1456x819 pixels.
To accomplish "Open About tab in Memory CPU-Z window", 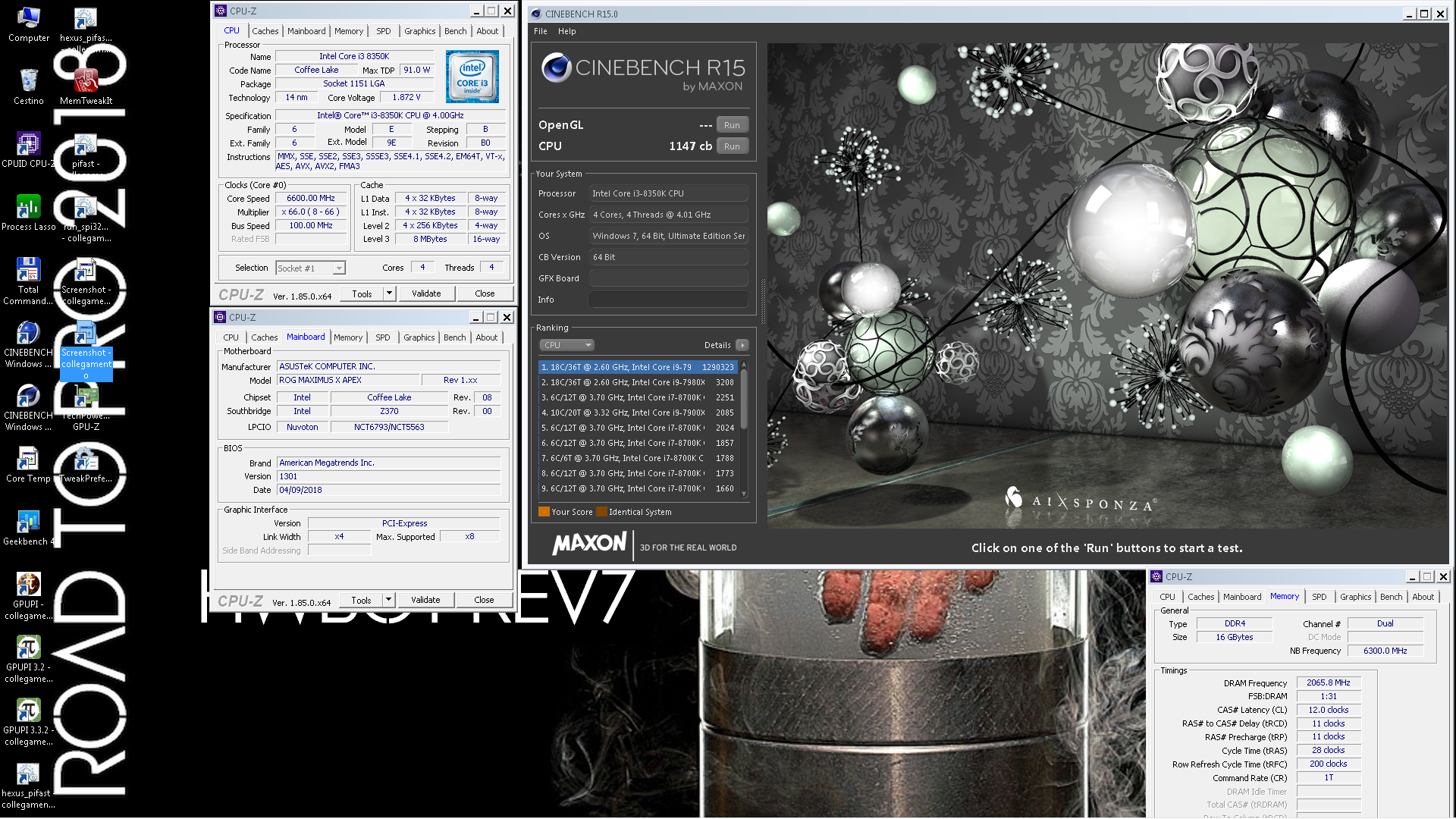I will (1423, 597).
